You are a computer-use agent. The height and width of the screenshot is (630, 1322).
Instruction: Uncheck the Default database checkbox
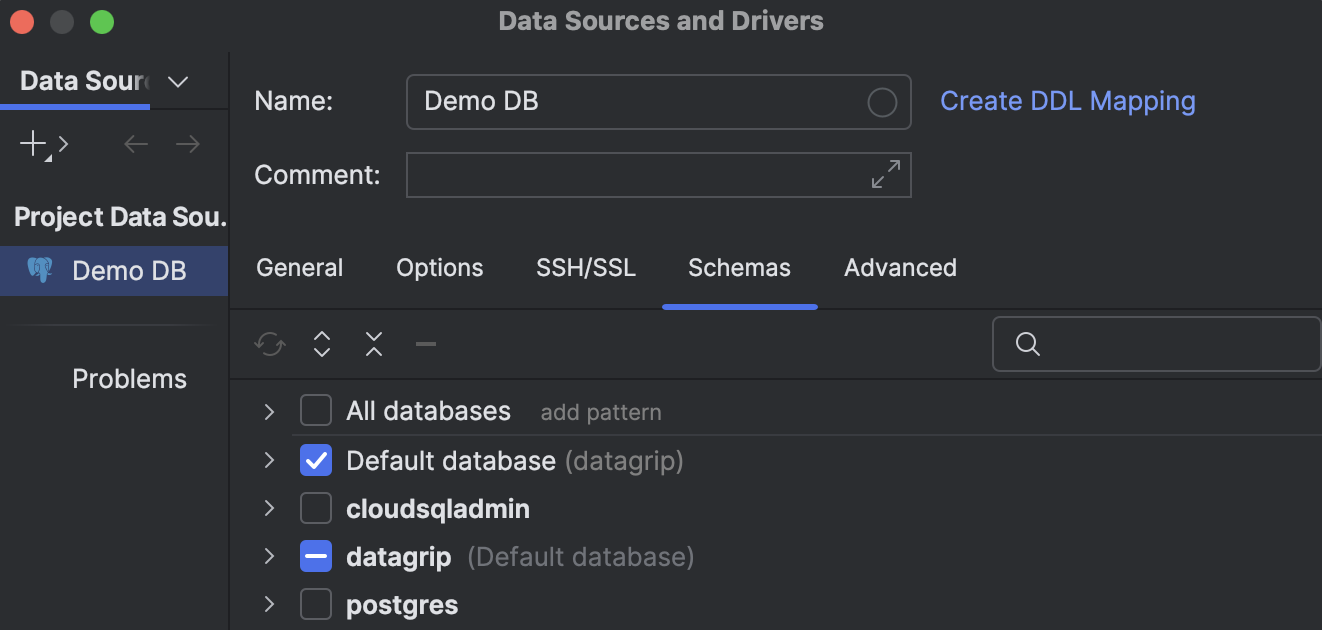click(x=316, y=460)
